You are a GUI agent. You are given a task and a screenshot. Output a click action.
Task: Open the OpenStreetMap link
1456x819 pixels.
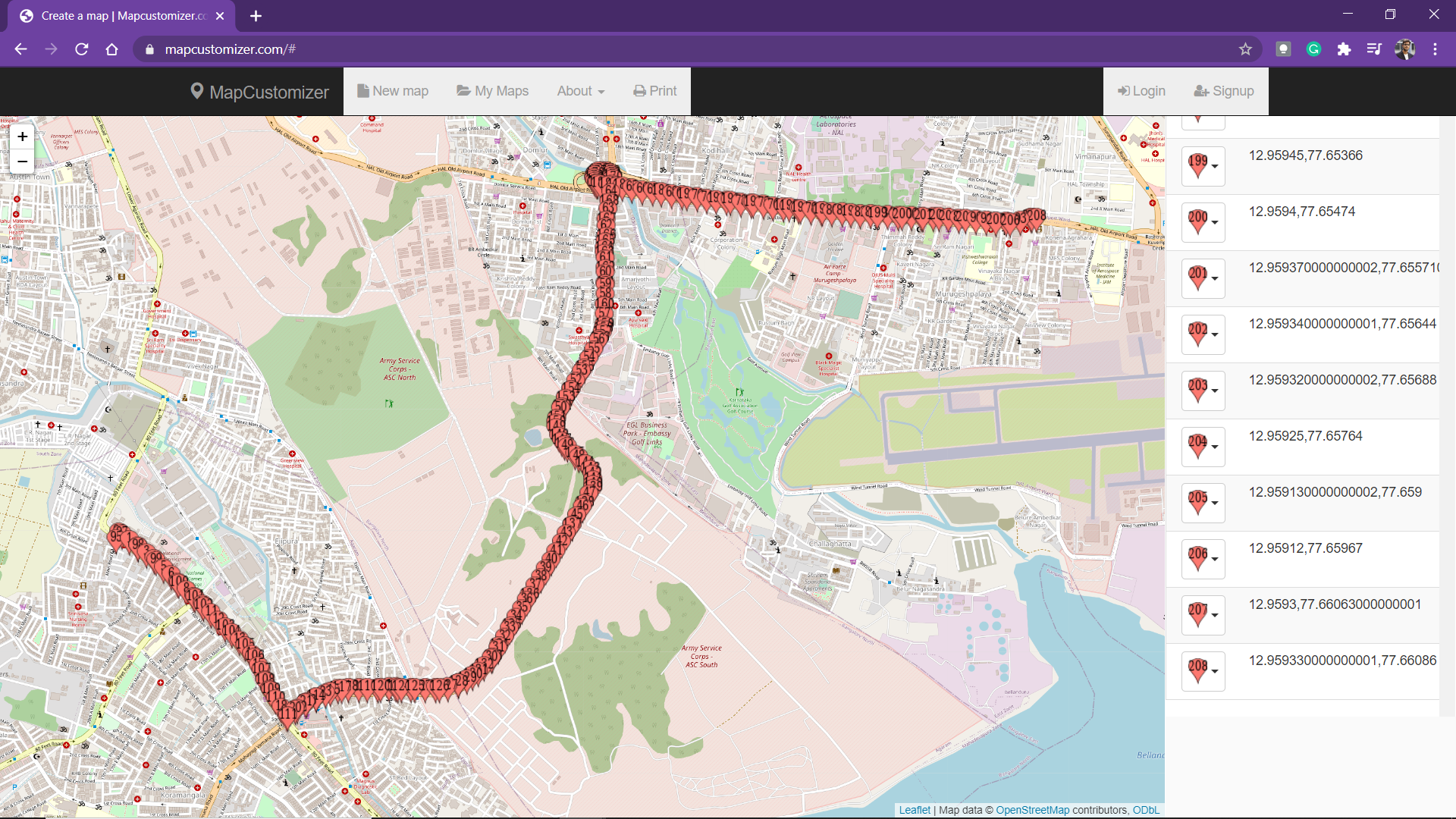point(1032,810)
